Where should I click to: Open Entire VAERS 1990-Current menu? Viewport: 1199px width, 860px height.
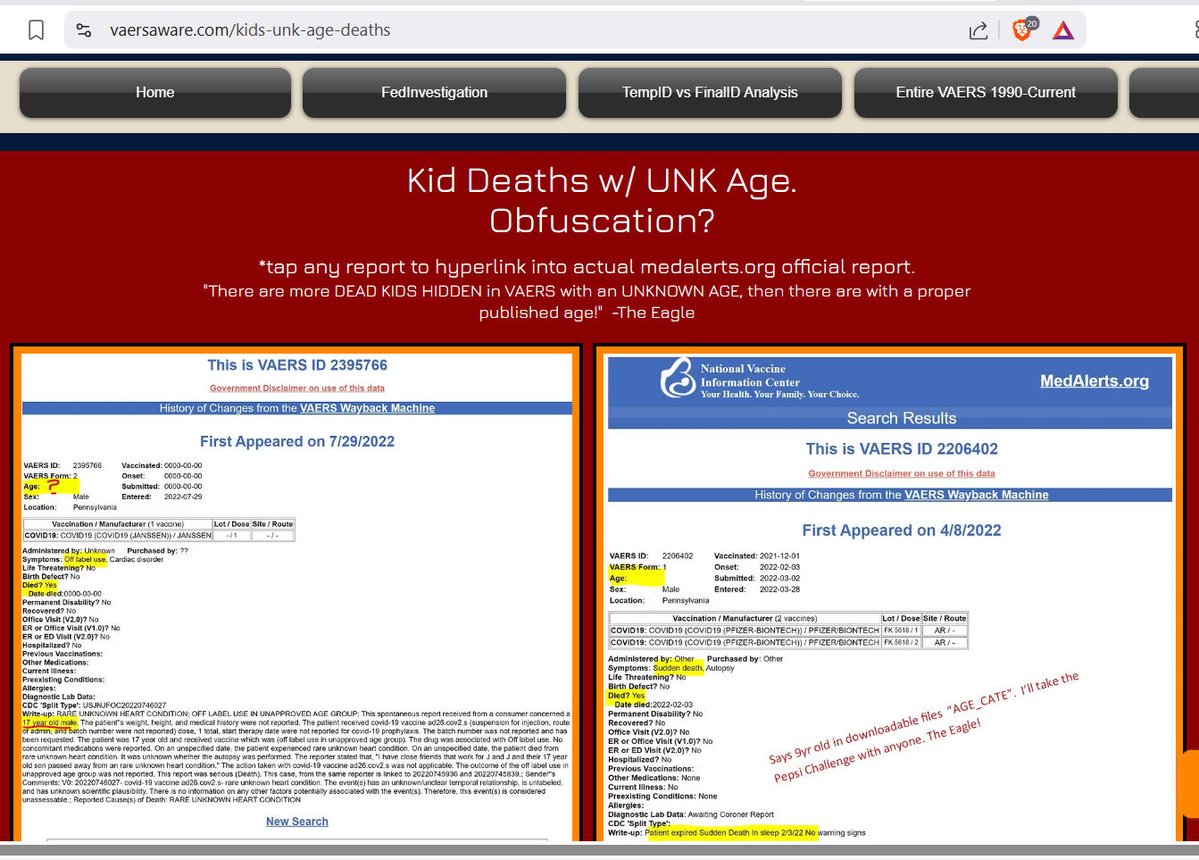pyautogui.click(x=986, y=92)
